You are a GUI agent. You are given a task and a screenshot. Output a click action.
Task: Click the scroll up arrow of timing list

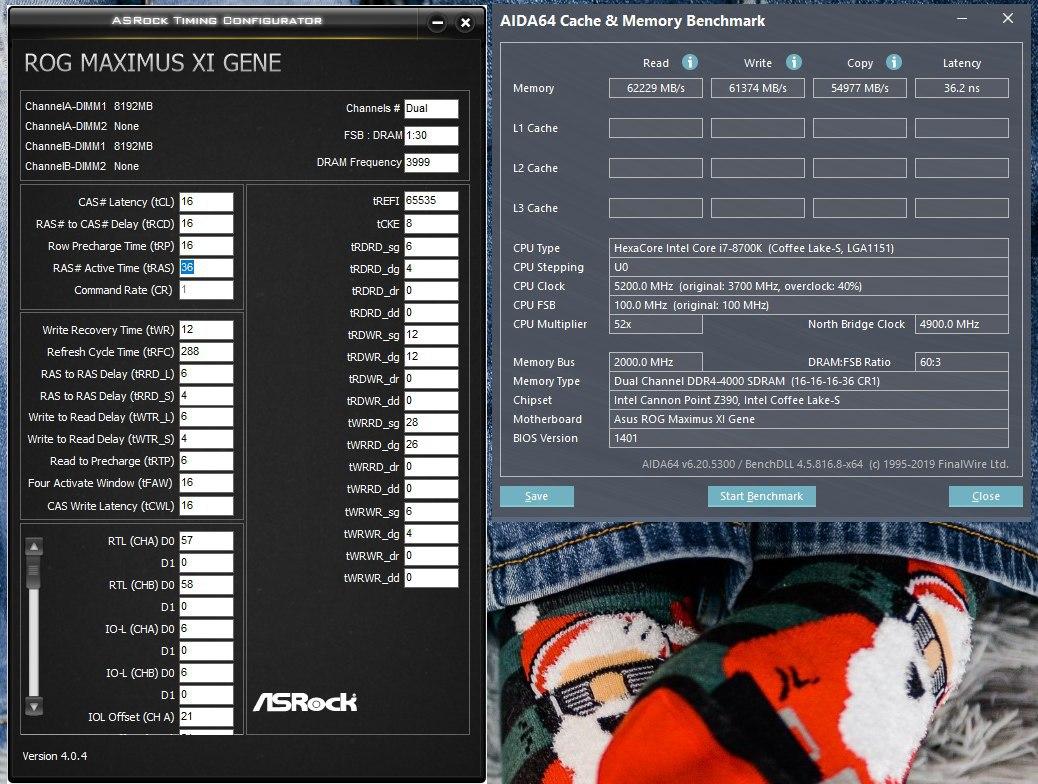34,547
